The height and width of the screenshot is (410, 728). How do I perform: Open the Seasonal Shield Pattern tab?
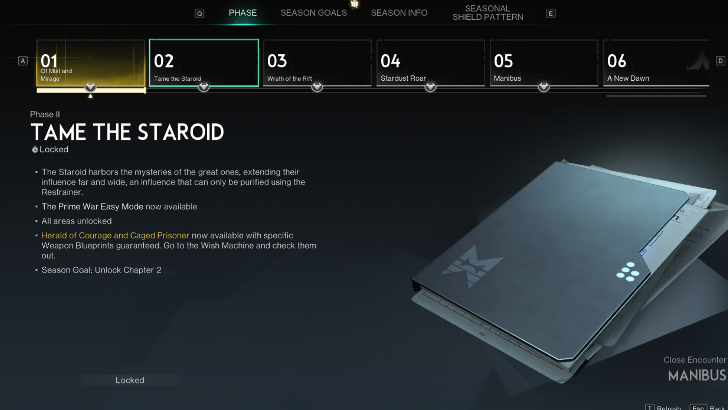pos(488,13)
